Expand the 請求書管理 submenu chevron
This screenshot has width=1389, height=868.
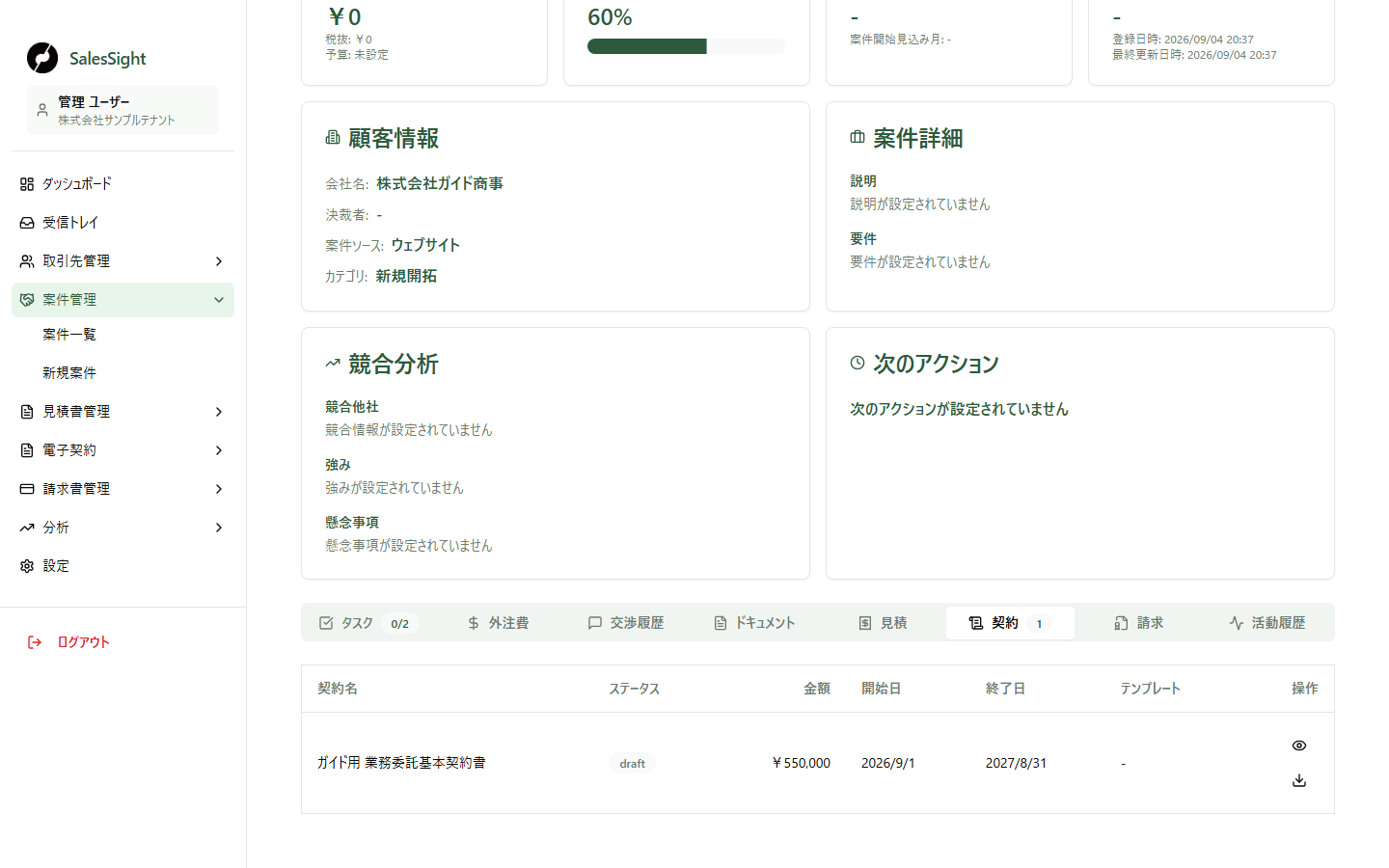tap(219, 489)
